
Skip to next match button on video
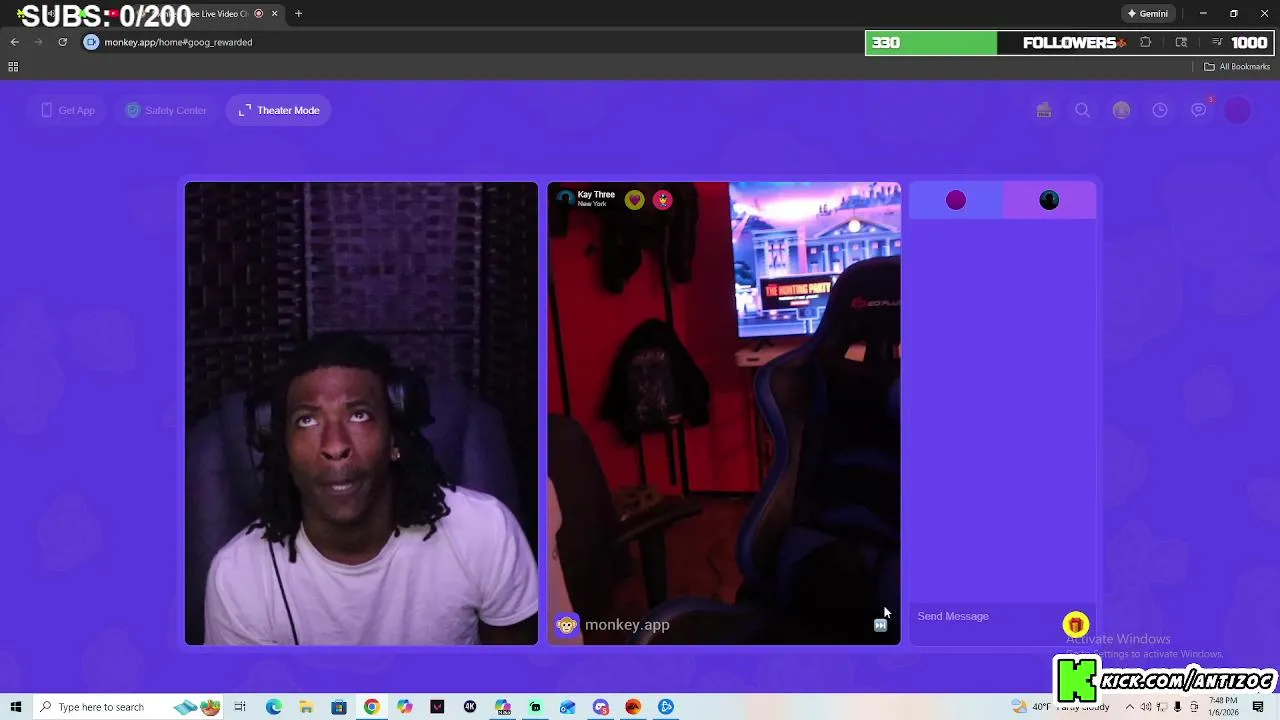tap(880, 625)
